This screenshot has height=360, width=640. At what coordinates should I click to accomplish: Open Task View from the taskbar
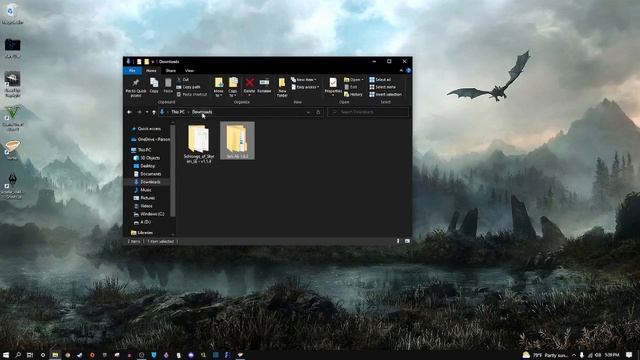pos(30,355)
